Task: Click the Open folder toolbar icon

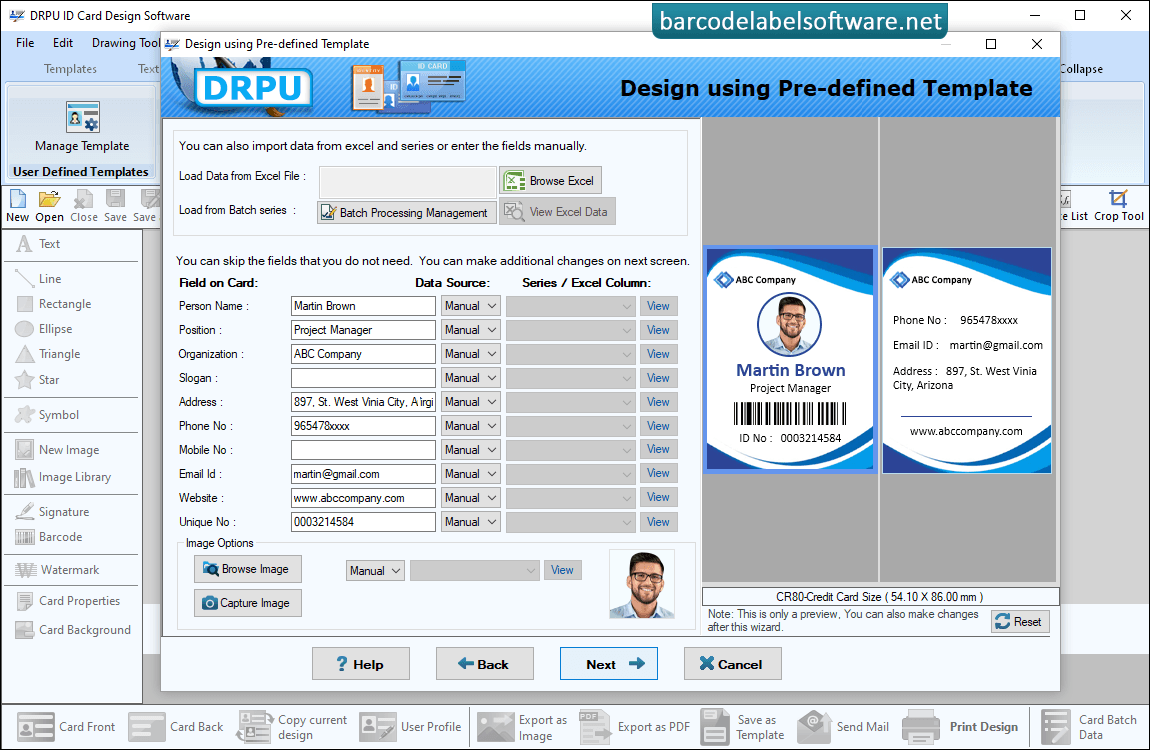Action: click(x=49, y=206)
